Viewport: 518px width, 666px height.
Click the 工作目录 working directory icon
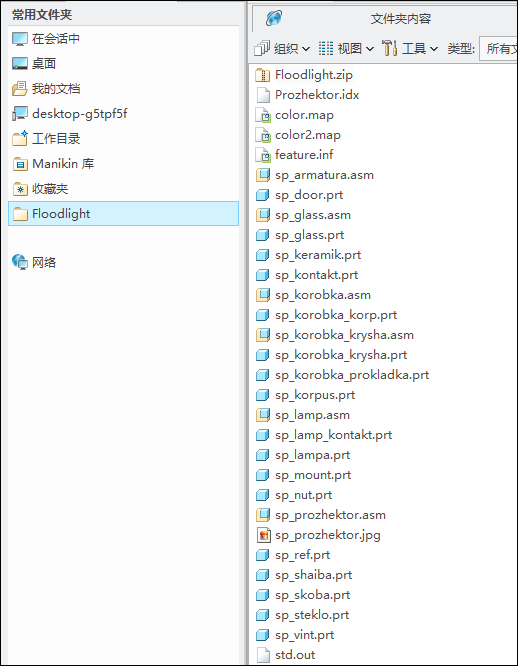tap(20, 138)
